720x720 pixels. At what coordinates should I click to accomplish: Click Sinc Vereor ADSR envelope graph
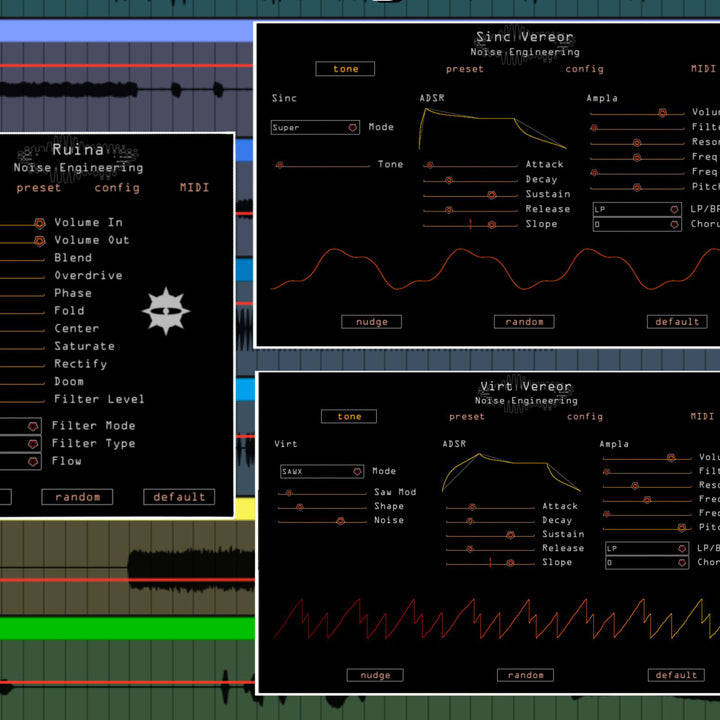tap(492, 129)
